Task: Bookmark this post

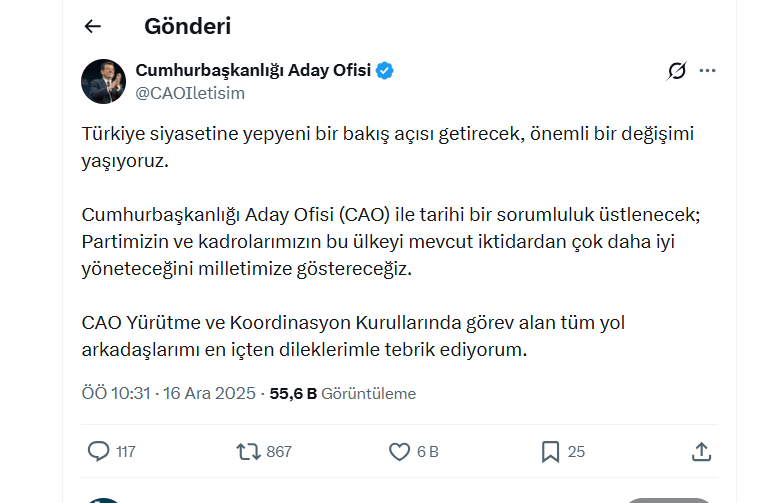Action: pyautogui.click(x=550, y=451)
